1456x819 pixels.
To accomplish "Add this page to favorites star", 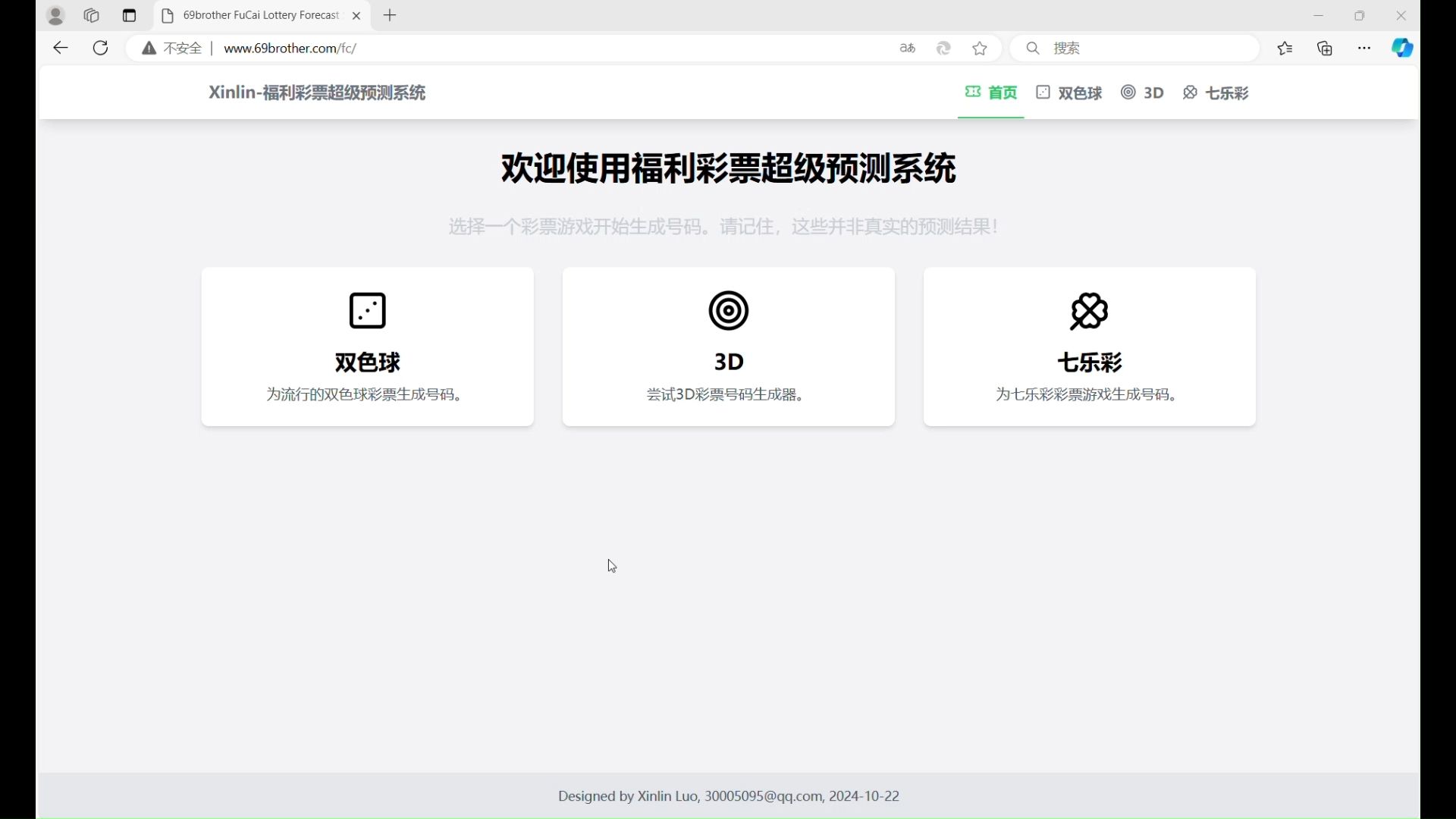I will [x=980, y=49].
